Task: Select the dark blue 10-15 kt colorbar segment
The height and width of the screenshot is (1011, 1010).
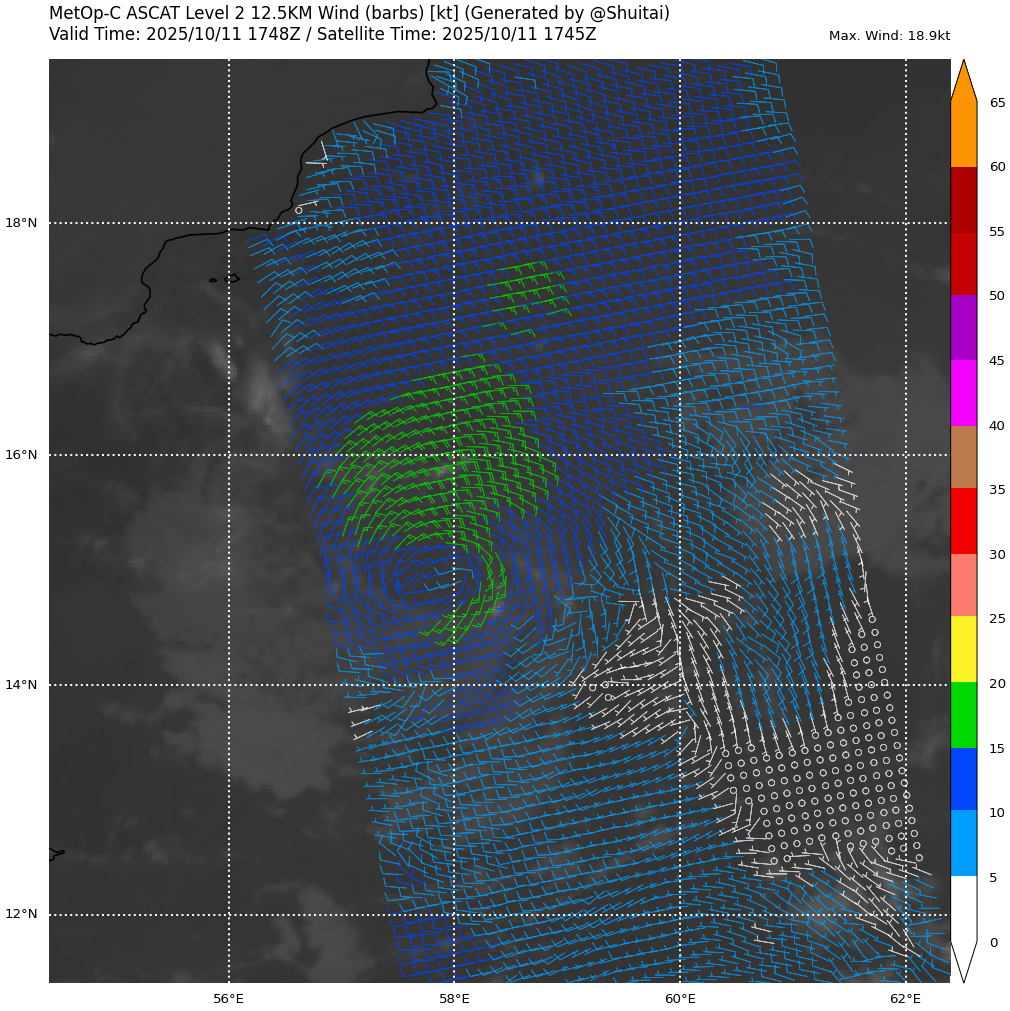Action: pos(963,779)
